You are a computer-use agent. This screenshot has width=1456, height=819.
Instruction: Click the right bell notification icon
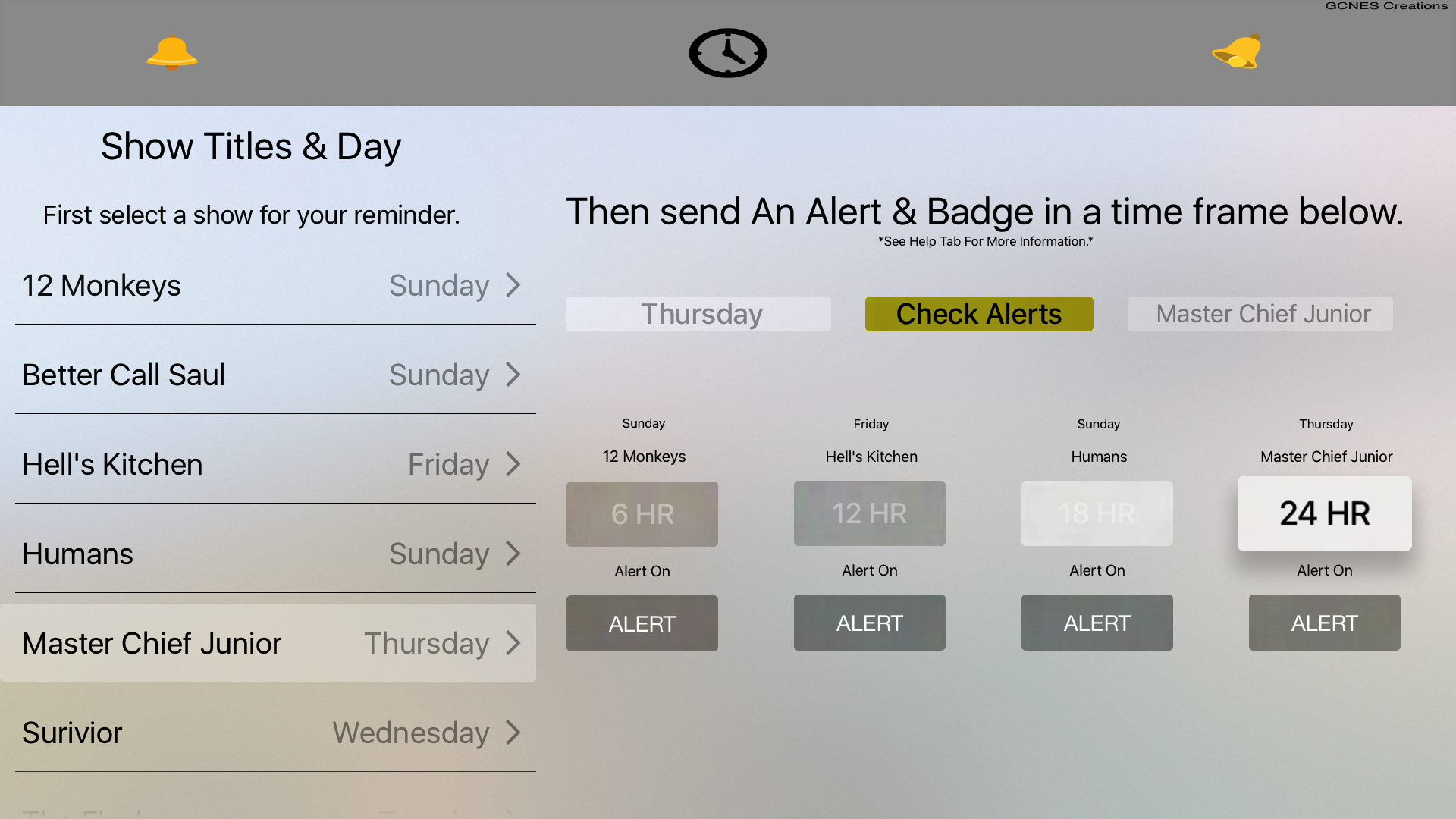pyautogui.click(x=1234, y=53)
